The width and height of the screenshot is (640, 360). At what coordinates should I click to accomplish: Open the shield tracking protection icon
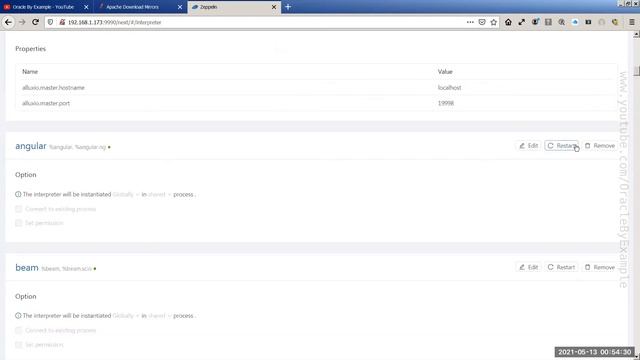(50, 22)
